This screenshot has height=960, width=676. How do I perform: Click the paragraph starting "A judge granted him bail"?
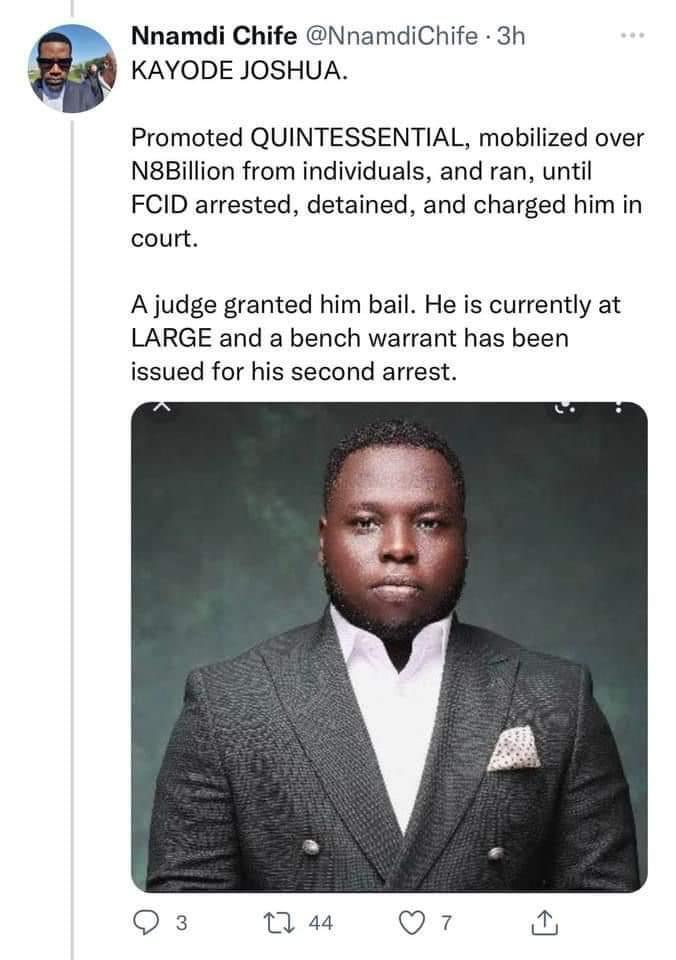pos(370,337)
